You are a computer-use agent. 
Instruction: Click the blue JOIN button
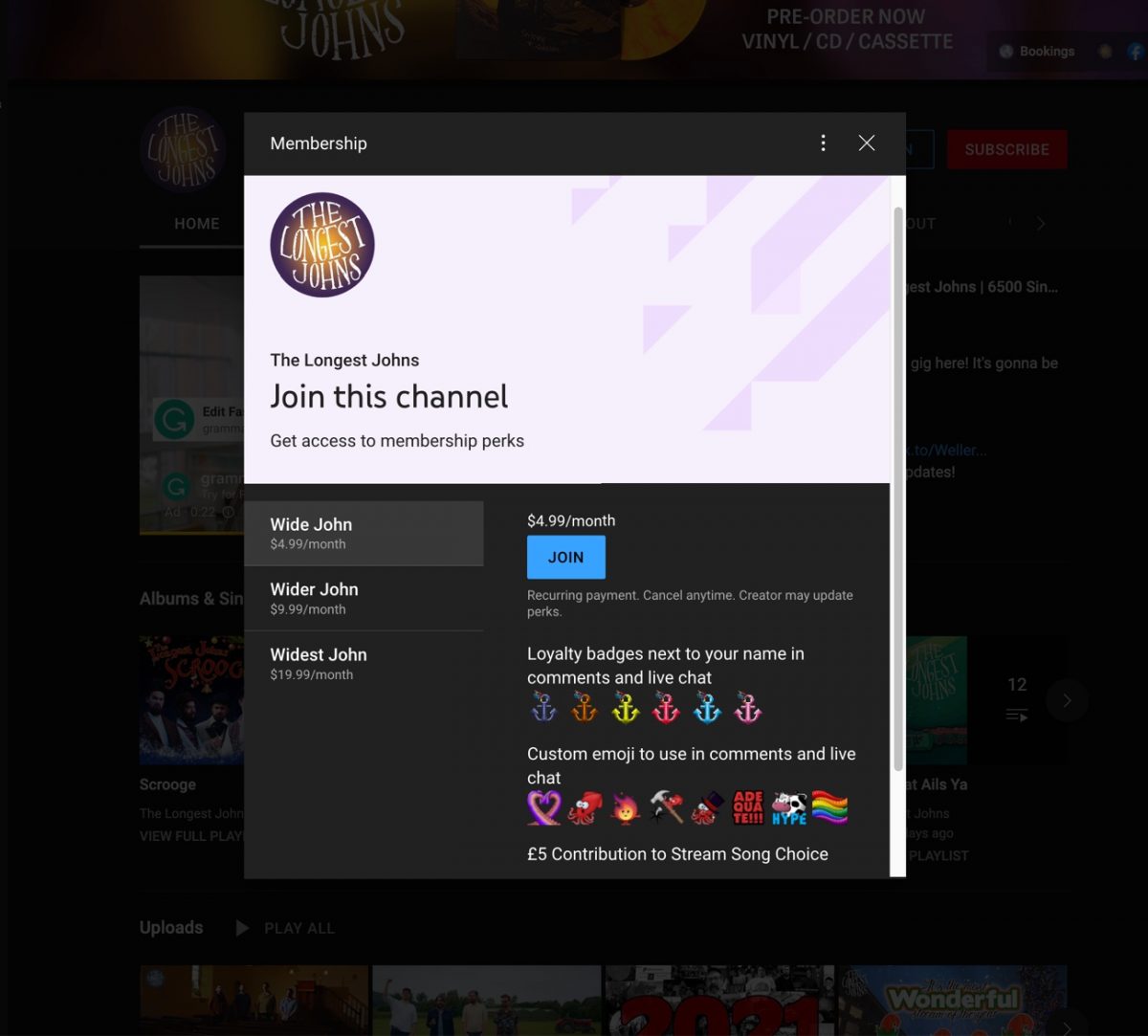click(x=566, y=557)
